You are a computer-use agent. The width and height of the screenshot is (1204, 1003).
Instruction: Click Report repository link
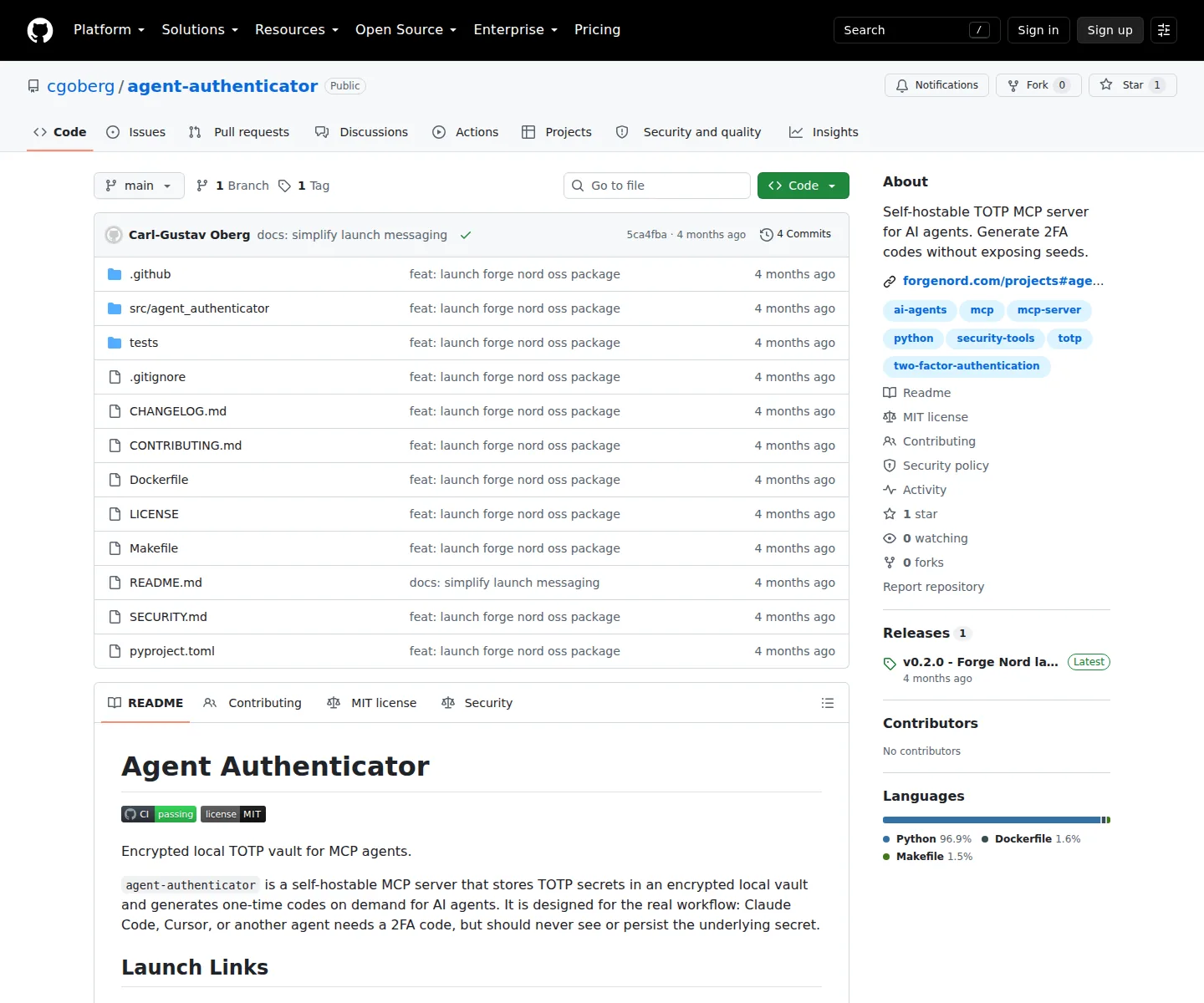pyautogui.click(x=933, y=587)
